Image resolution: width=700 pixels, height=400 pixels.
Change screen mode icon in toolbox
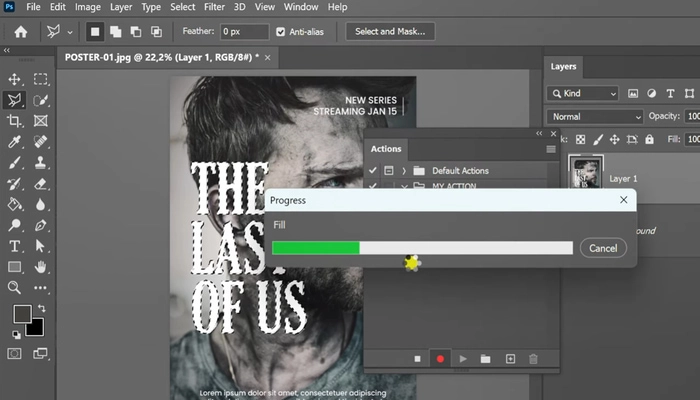click(40, 354)
